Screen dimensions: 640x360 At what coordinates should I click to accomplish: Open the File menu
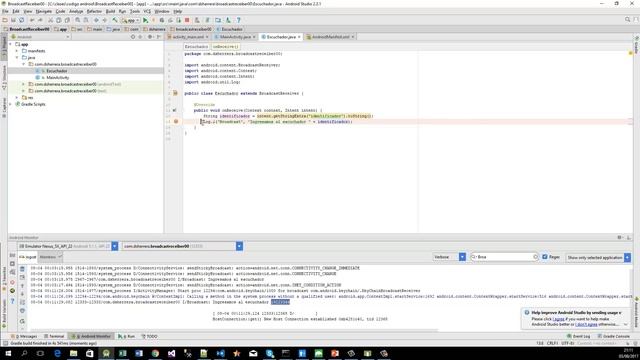5,11
